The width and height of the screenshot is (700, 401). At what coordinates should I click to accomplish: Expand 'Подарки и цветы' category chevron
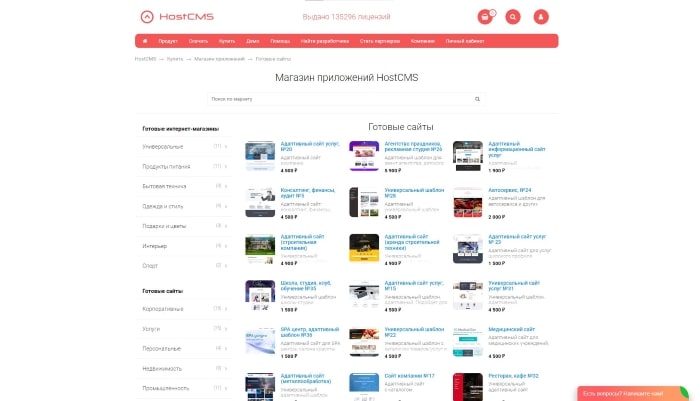click(x=226, y=226)
